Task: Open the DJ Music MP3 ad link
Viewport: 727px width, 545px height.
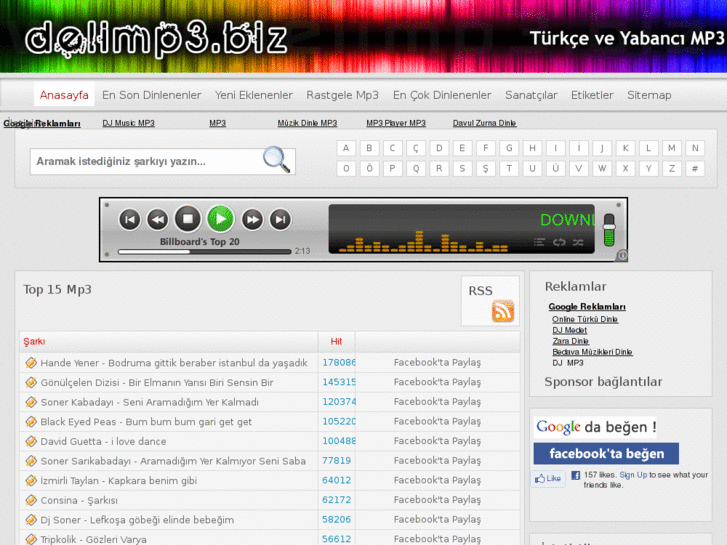Action: click(x=128, y=123)
